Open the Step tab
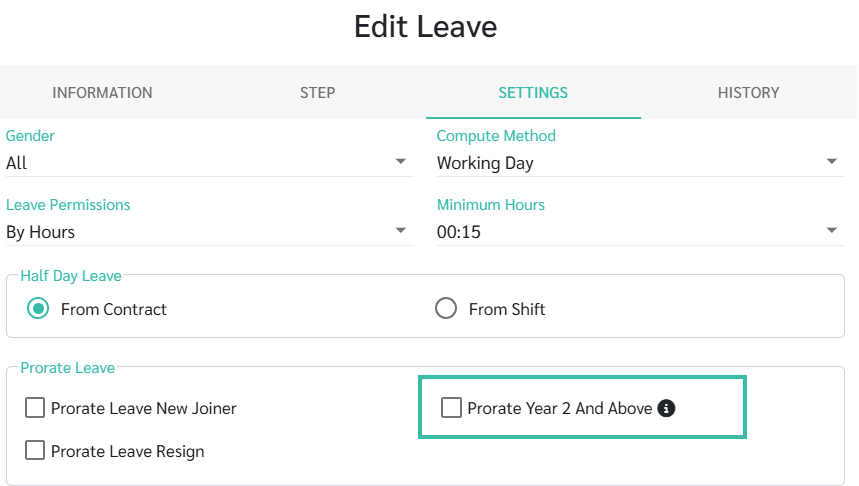The image size is (859, 486). 317,93
